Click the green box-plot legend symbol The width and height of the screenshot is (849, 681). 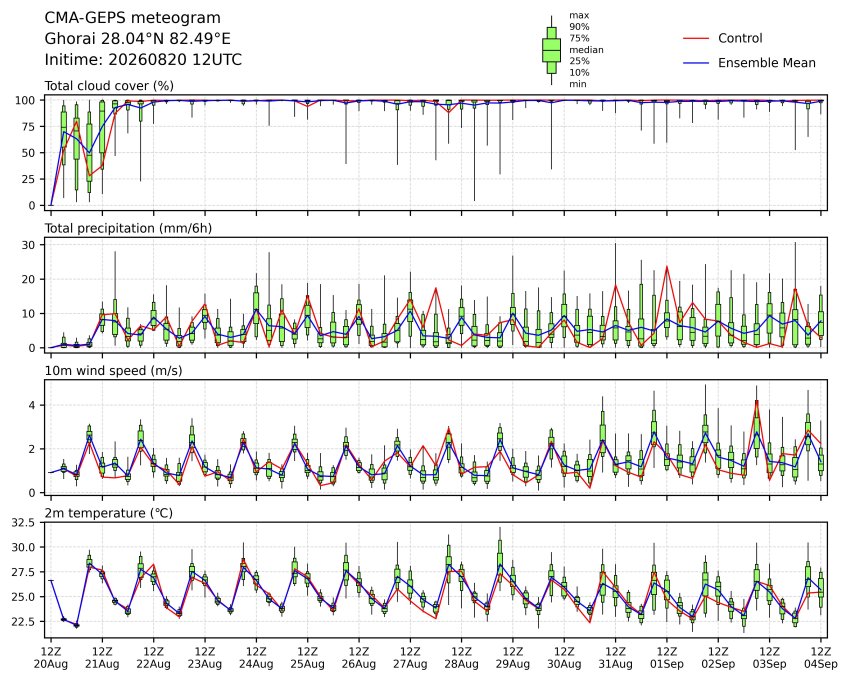pyautogui.click(x=551, y=50)
